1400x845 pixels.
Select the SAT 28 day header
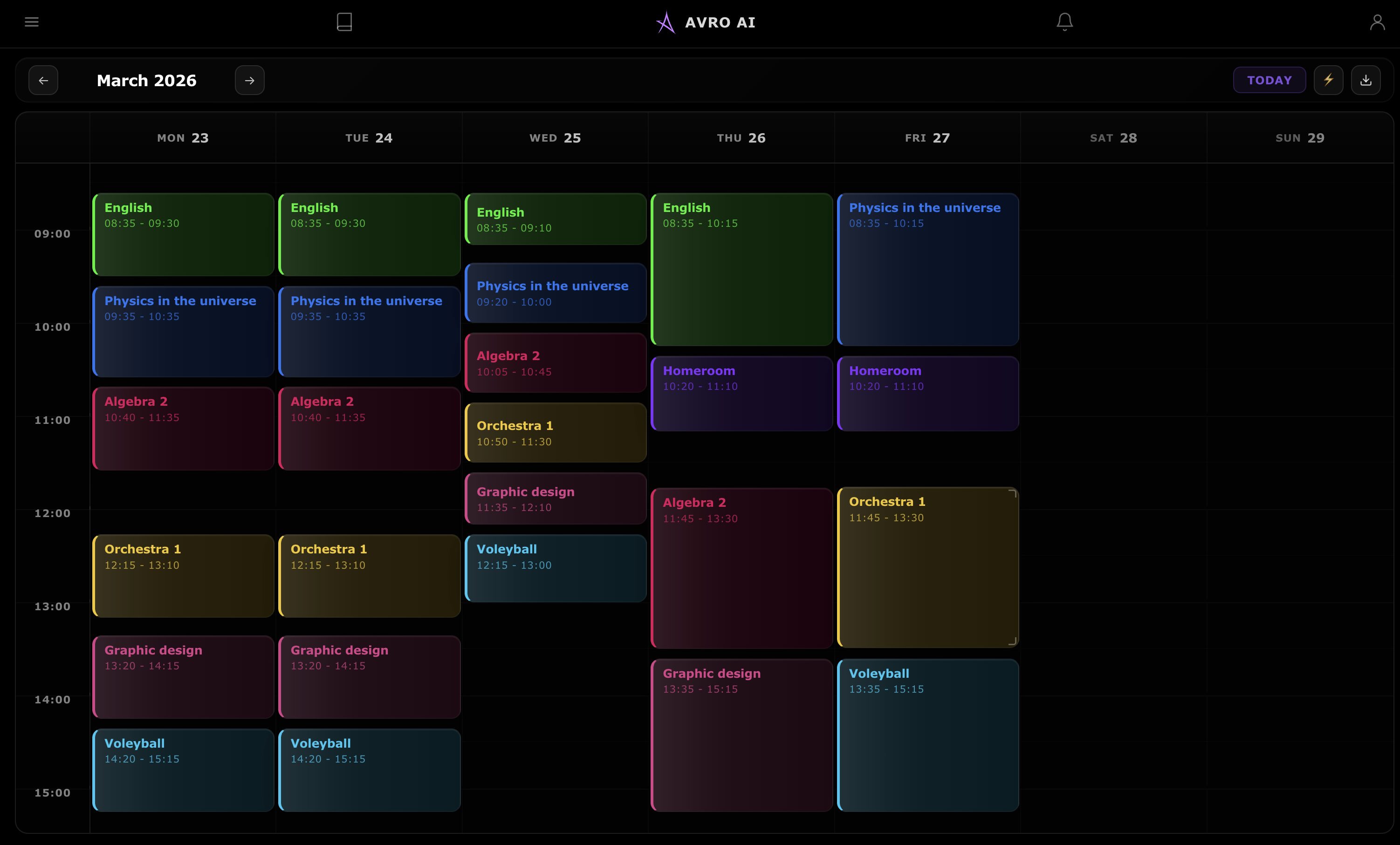[x=1113, y=138]
